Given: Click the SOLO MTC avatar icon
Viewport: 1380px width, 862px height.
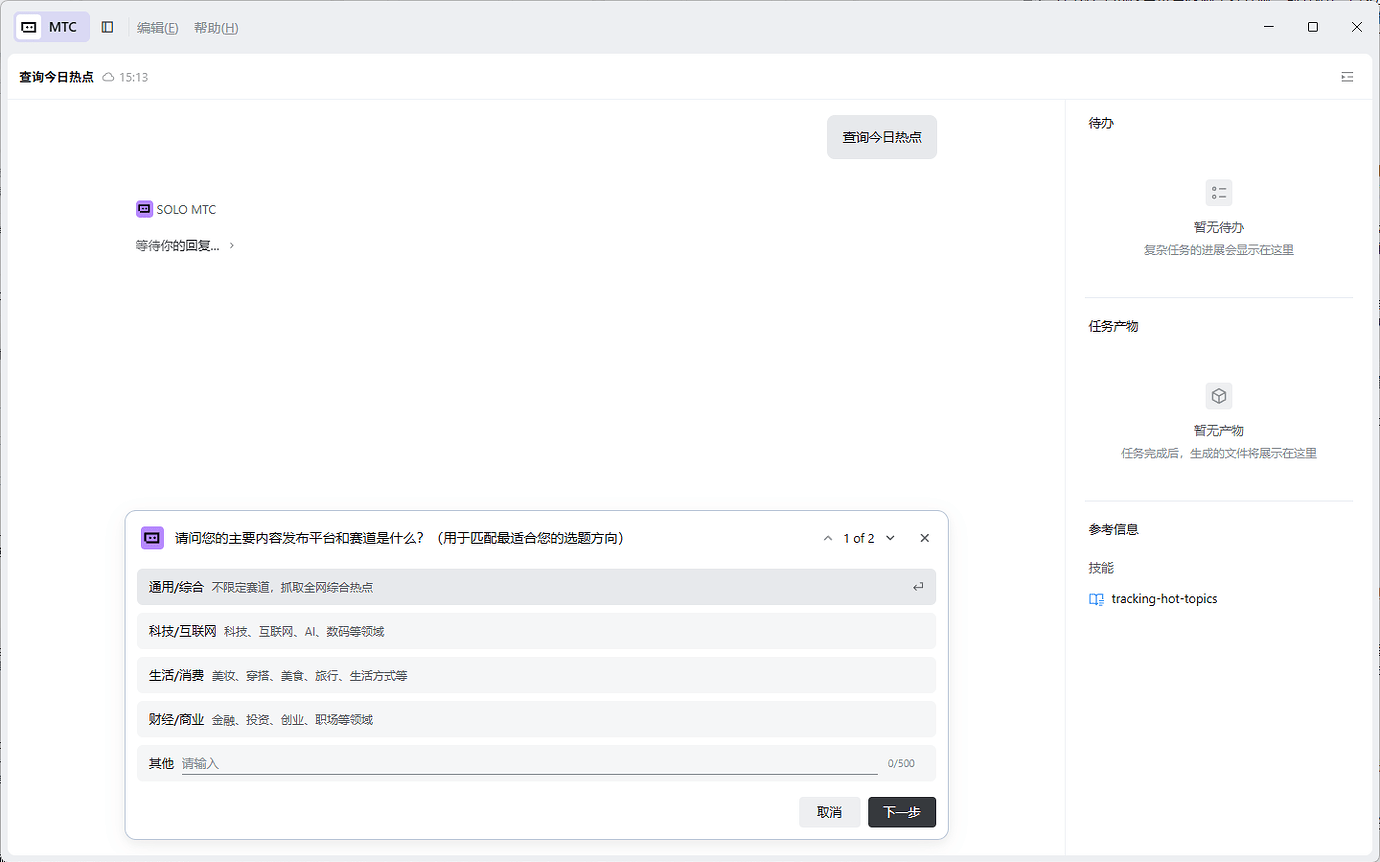Looking at the screenshot, I should click(x=144, y=209).
